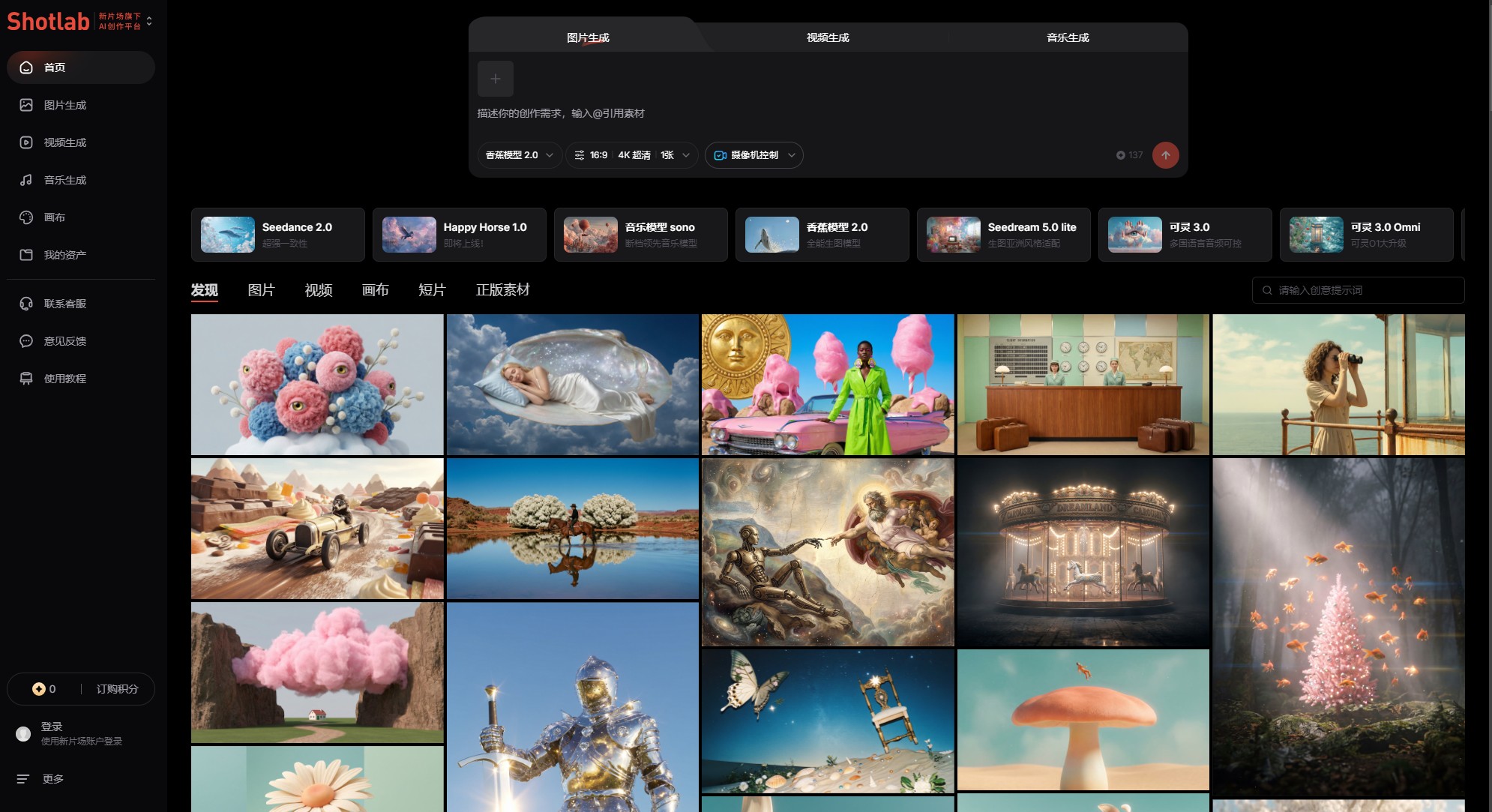Open the My Assets folder icon
Image resolution: width=1492 pixels, height=812 pixels.
(x=26, y=255)
